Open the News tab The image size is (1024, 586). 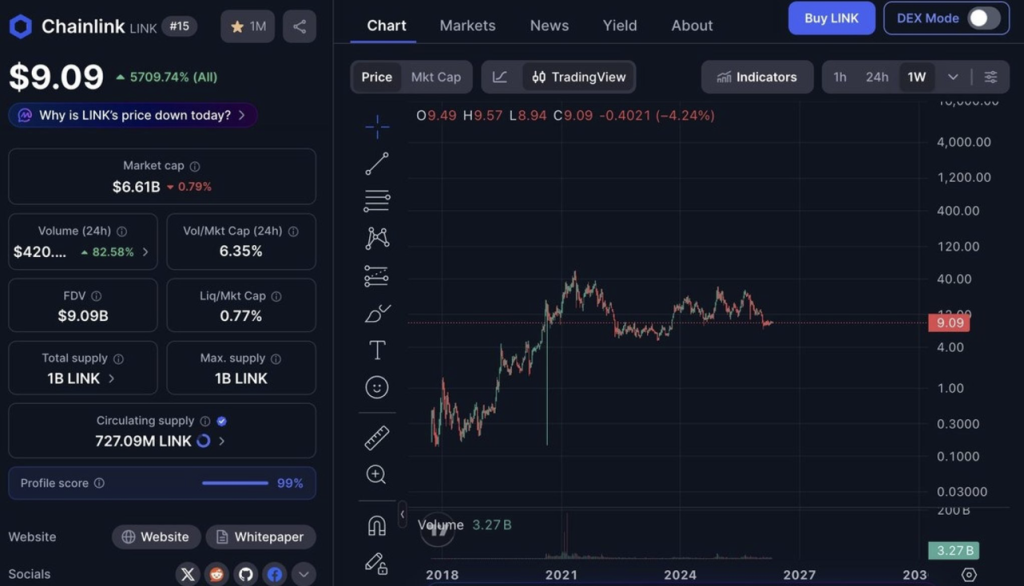tap(549, 25)
